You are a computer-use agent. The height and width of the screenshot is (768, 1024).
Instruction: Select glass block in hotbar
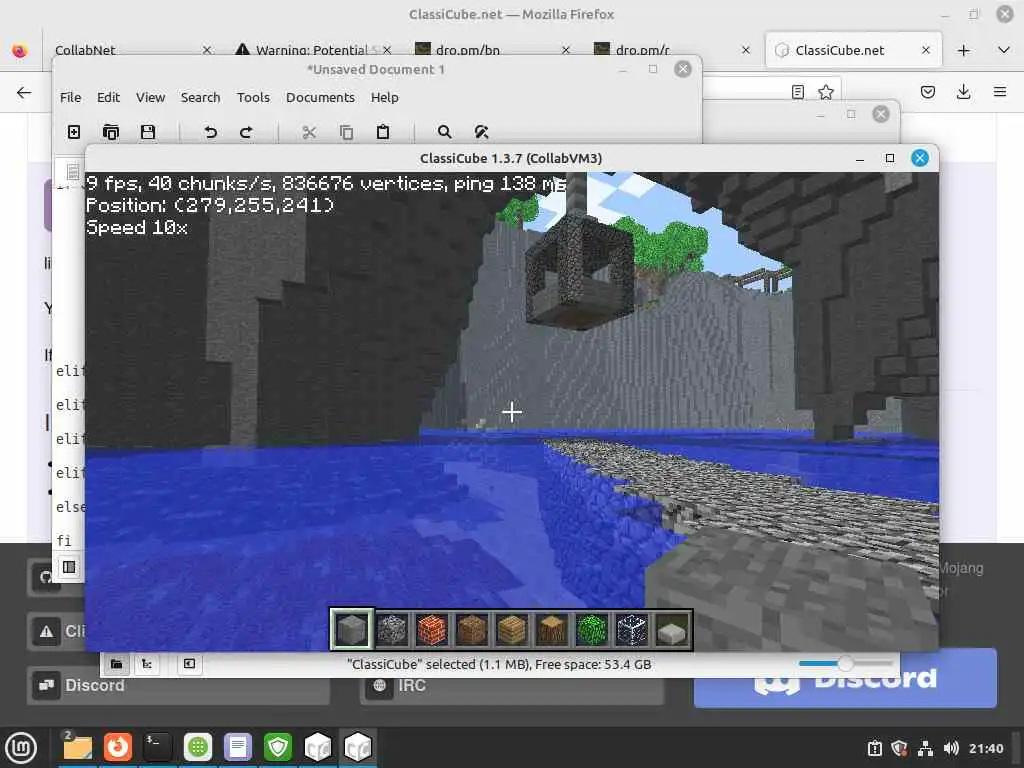pyautogui.click(x=632, y=630)
